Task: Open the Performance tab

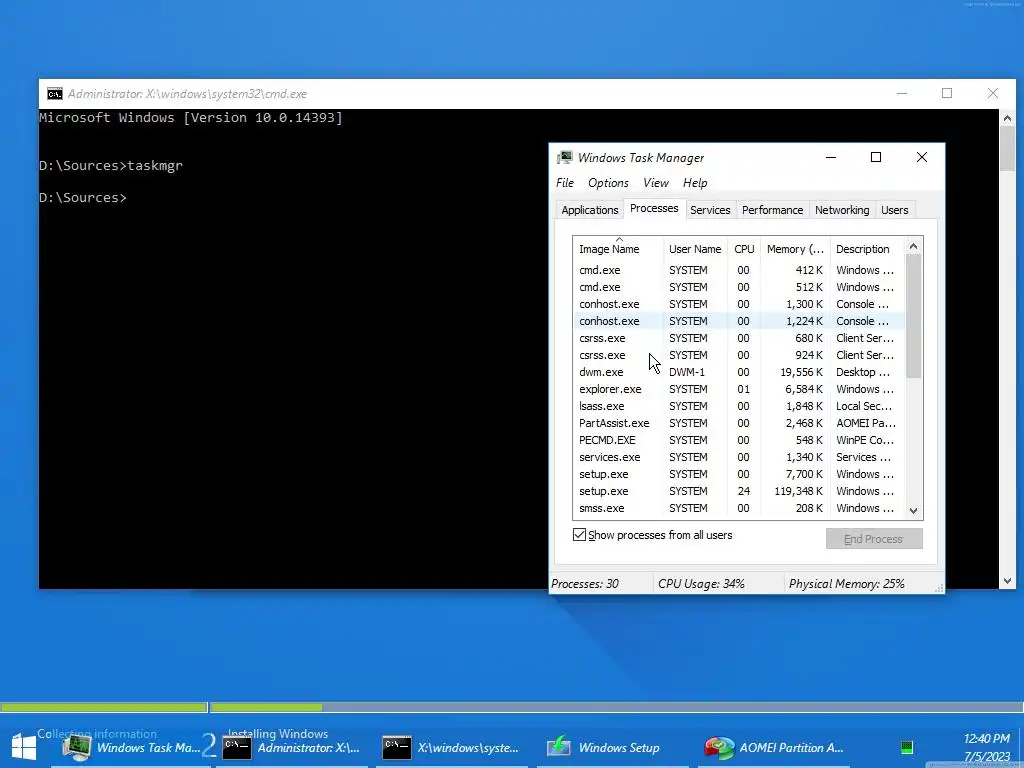Action: pyautogui.click(x=772, y=210)
